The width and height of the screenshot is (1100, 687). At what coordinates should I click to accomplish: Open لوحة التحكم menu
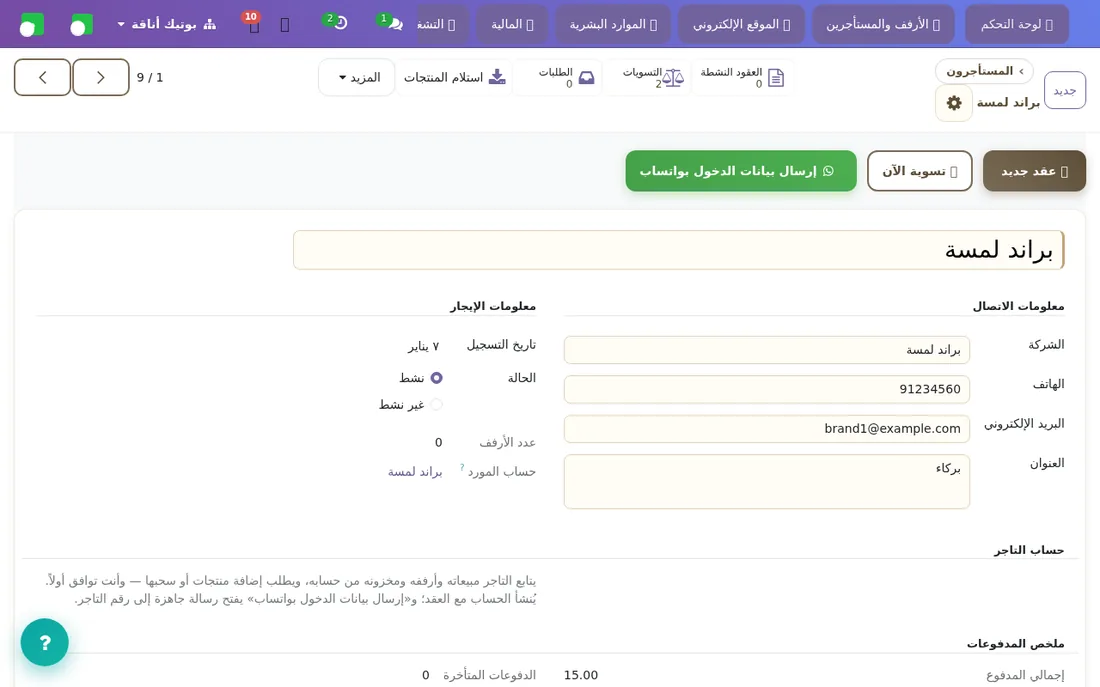click(x=1017, y=25)
